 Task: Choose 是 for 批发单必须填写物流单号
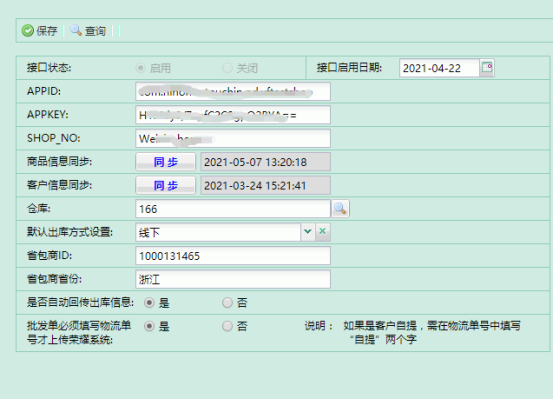[x=149, y=326]
